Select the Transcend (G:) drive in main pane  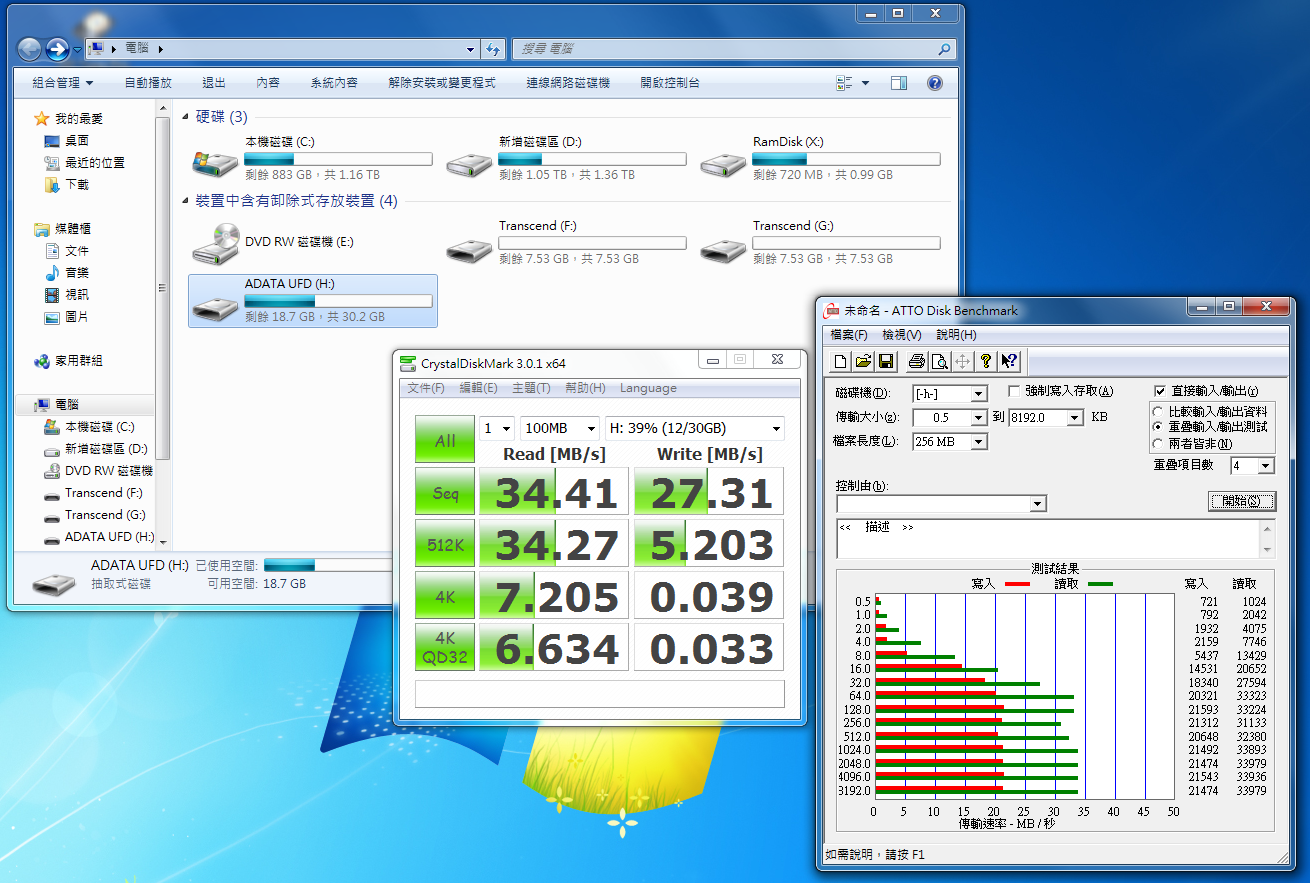coord(820,242)
